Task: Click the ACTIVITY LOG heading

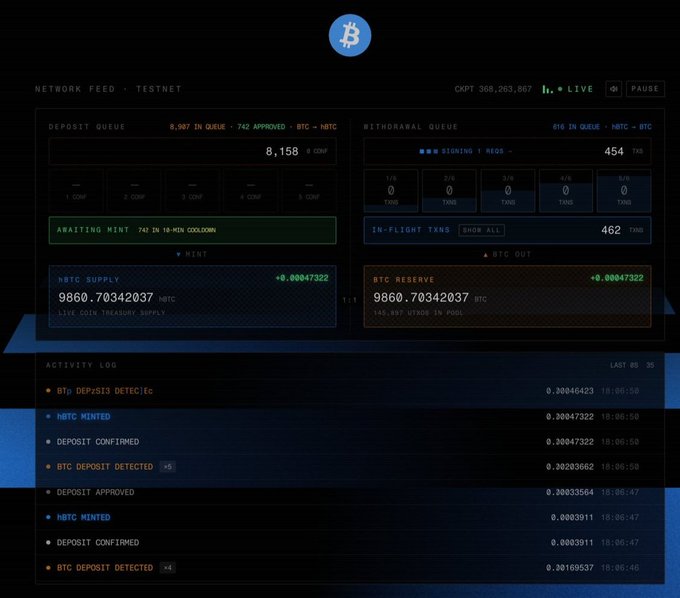Action: (82, 365)
